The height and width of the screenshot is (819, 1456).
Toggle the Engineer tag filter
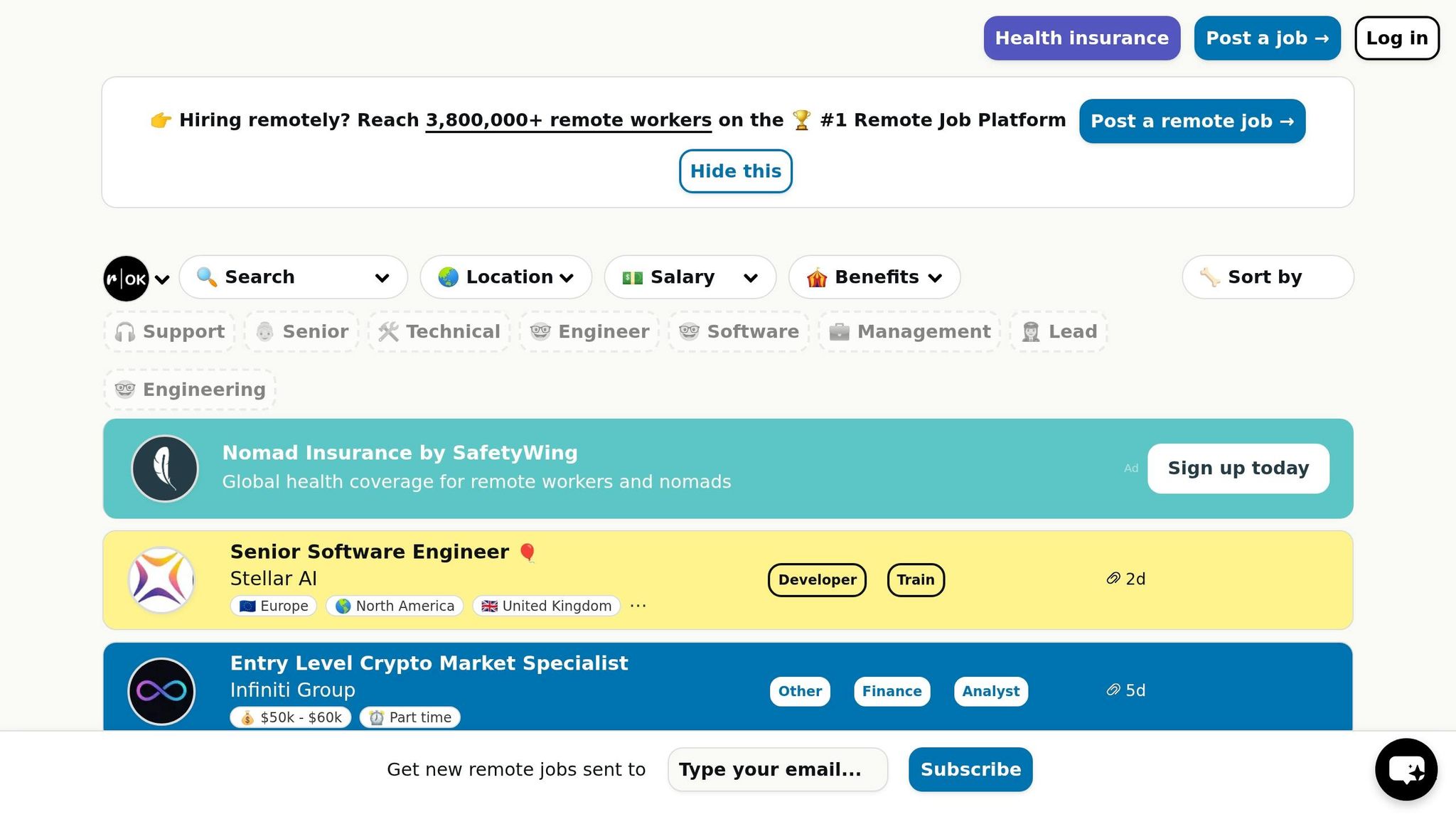(589, 332)
